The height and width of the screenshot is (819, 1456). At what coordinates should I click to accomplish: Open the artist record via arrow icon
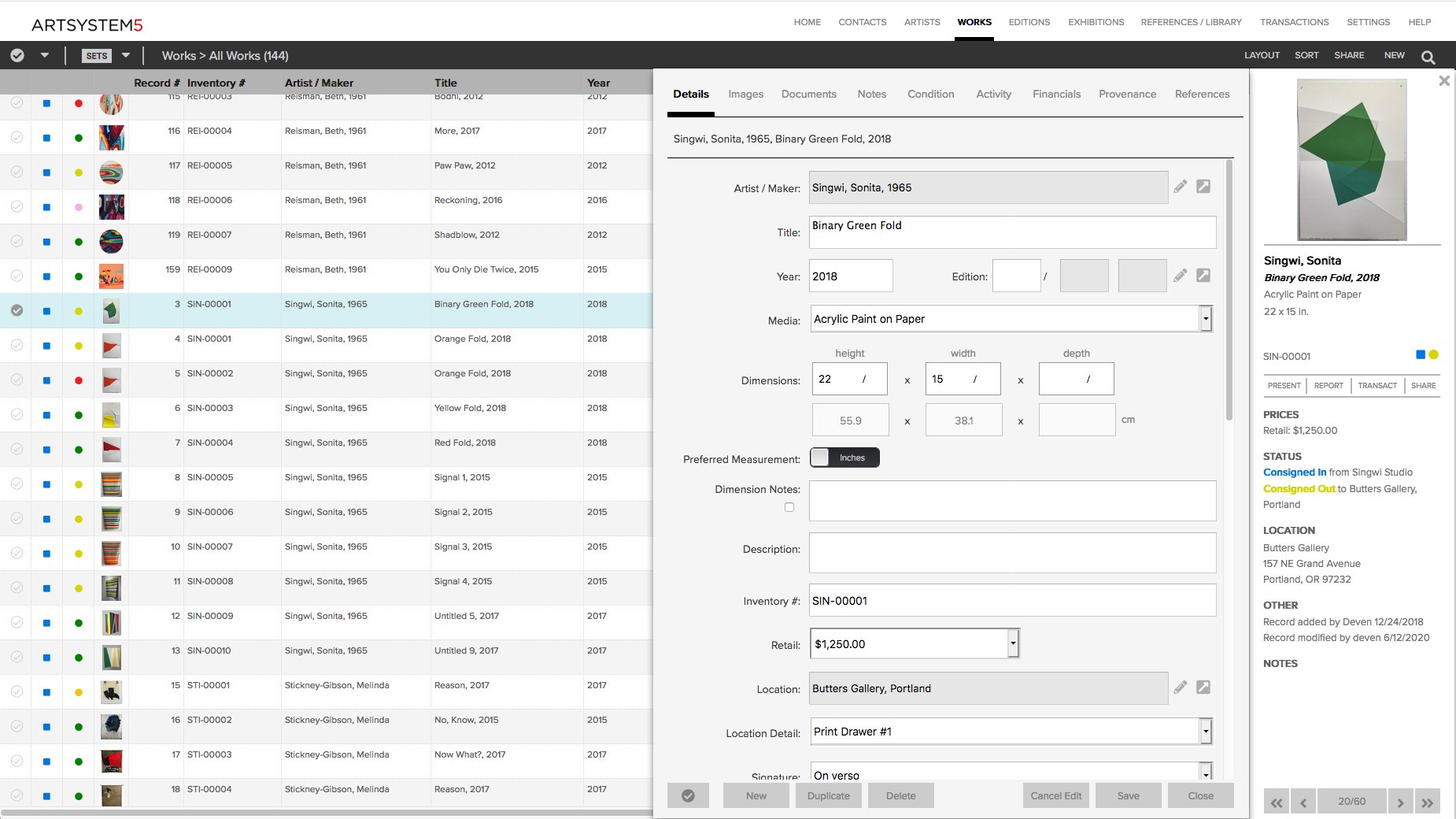(1203, 187)
